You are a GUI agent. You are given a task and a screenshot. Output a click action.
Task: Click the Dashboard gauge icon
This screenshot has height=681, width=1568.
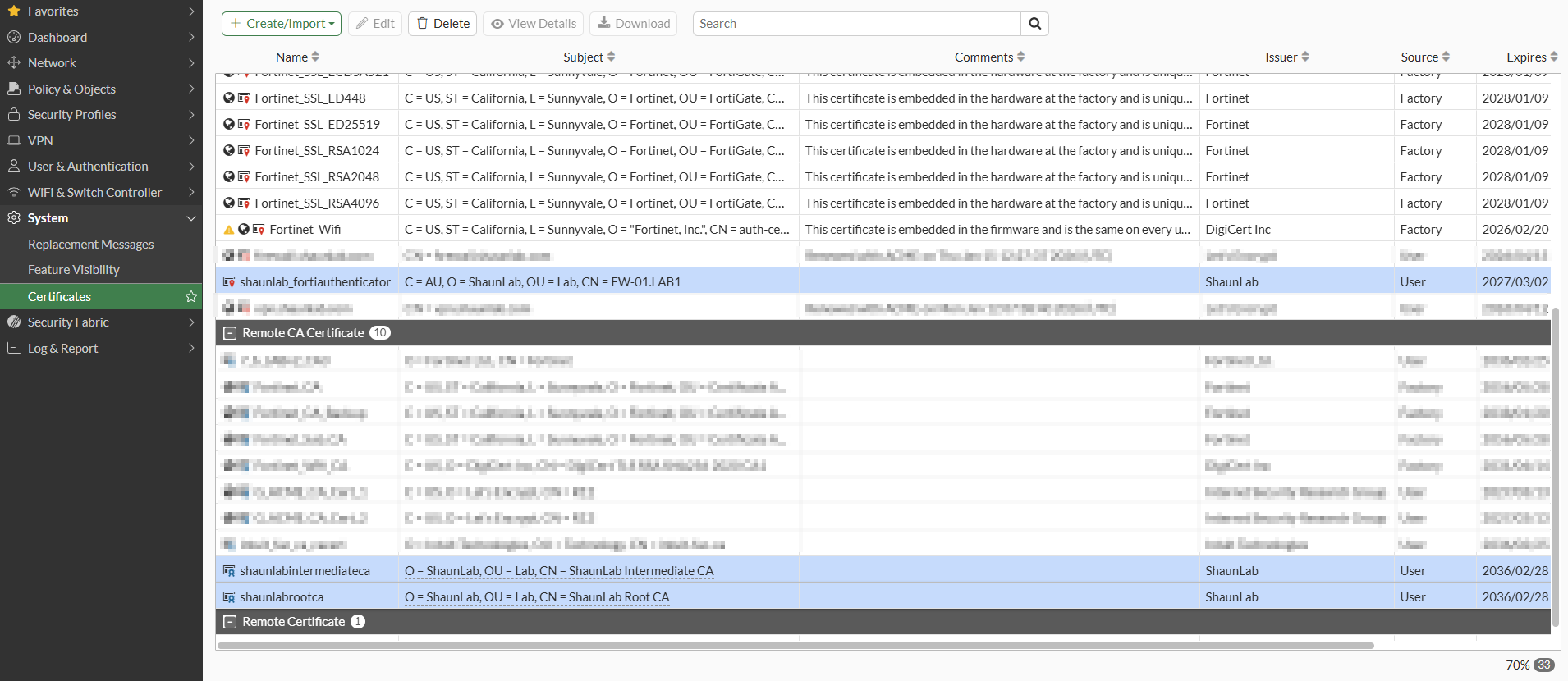tap(14, 37)
